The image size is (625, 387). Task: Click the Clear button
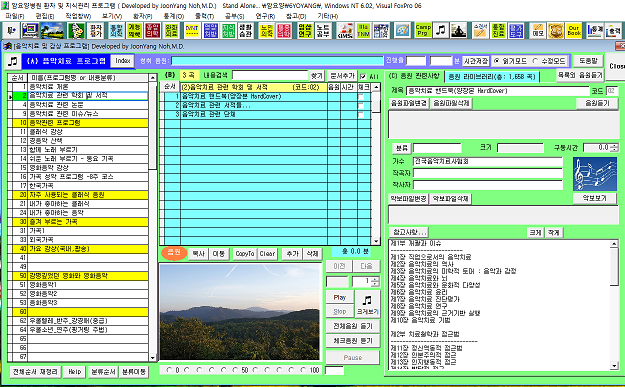click(267, 253)
